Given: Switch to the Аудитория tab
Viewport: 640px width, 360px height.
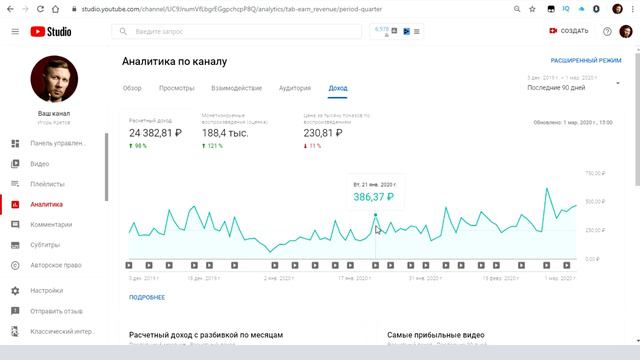Looking at the screenshot, I should (x=295, y=88).
